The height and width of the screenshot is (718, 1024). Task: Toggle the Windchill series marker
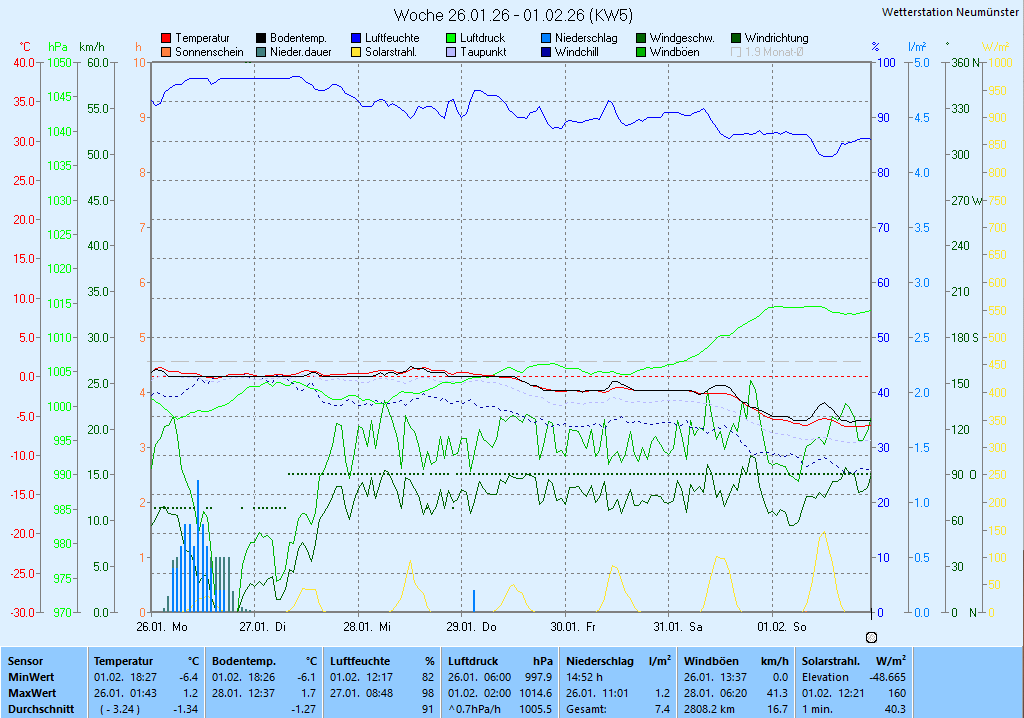(546, 52)
